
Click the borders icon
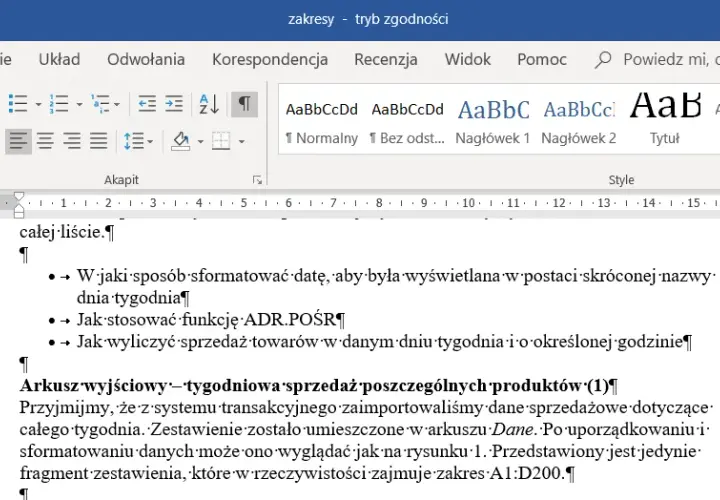click(221, 141)
